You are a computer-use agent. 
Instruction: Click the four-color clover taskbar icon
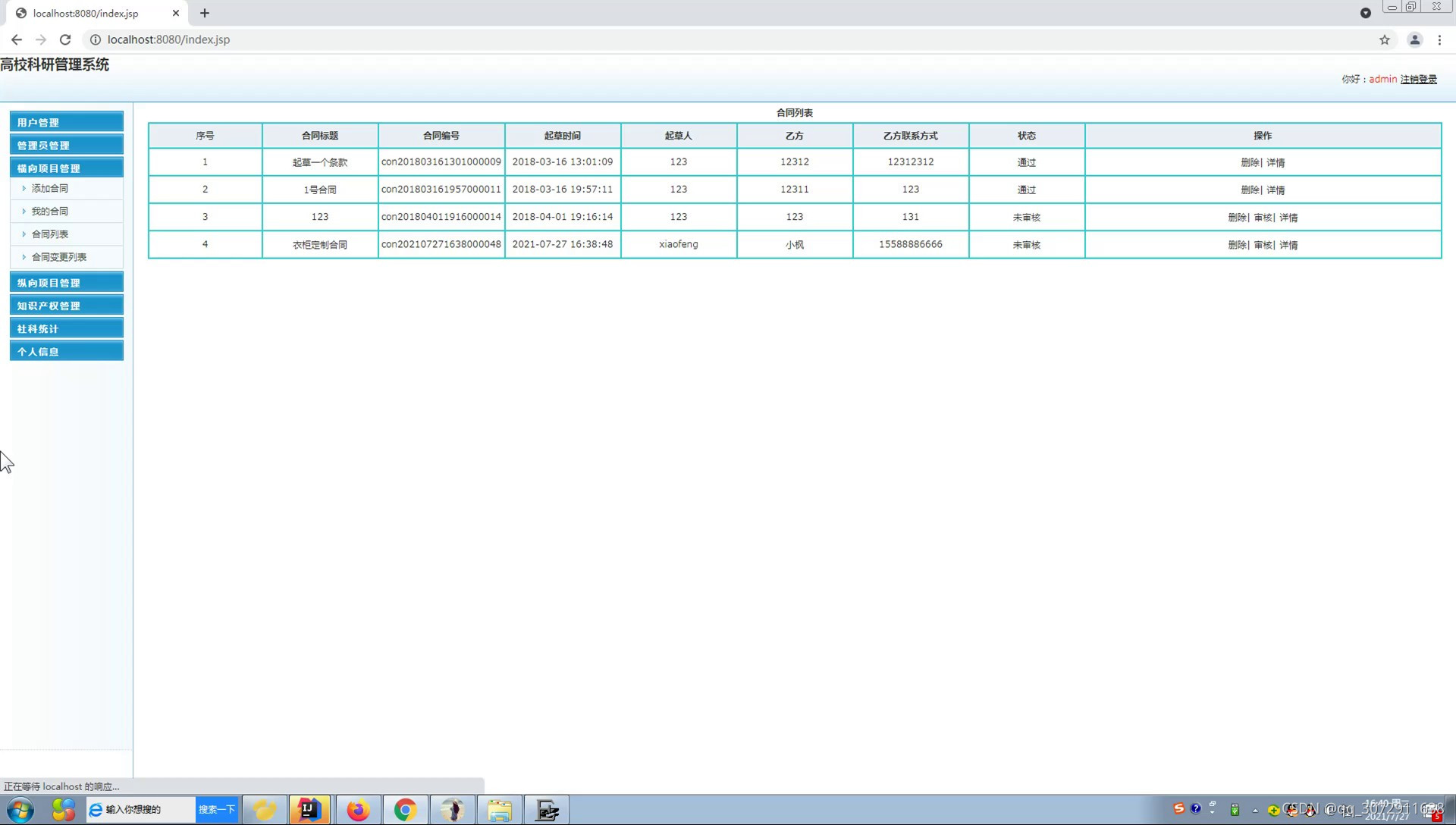tap(64, 810)
